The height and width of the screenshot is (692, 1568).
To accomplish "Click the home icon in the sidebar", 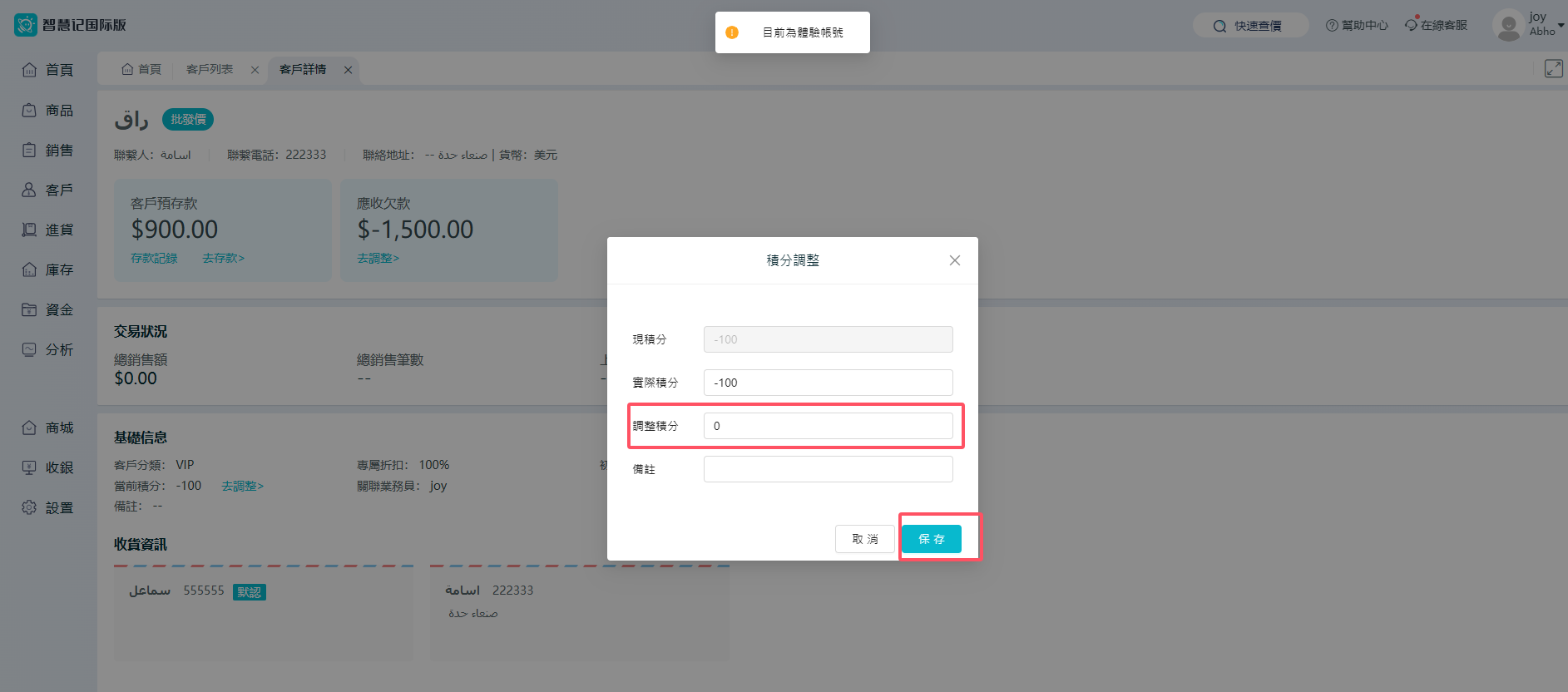I will click(29, 70).
